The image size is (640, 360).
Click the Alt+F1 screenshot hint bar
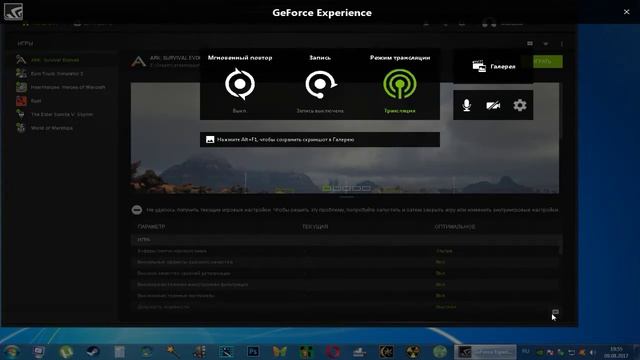tap(320, 140)
